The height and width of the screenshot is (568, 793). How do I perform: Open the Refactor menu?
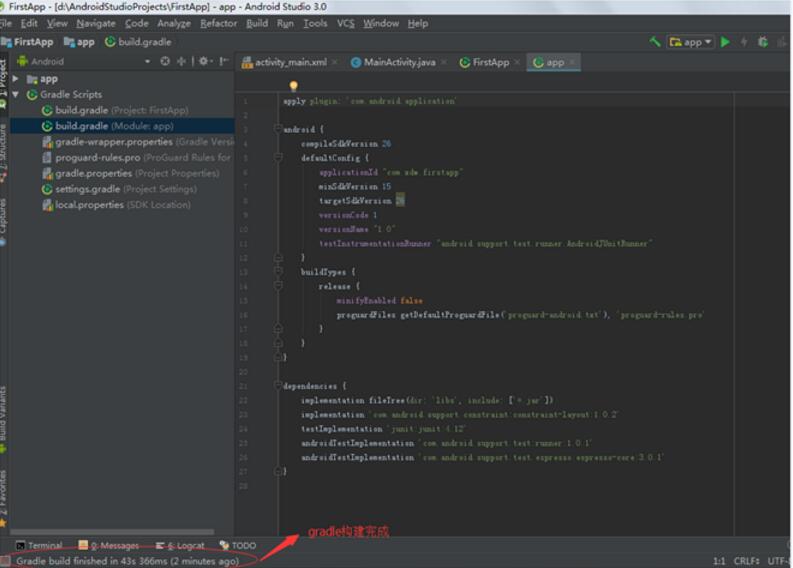tap(218, 23)
